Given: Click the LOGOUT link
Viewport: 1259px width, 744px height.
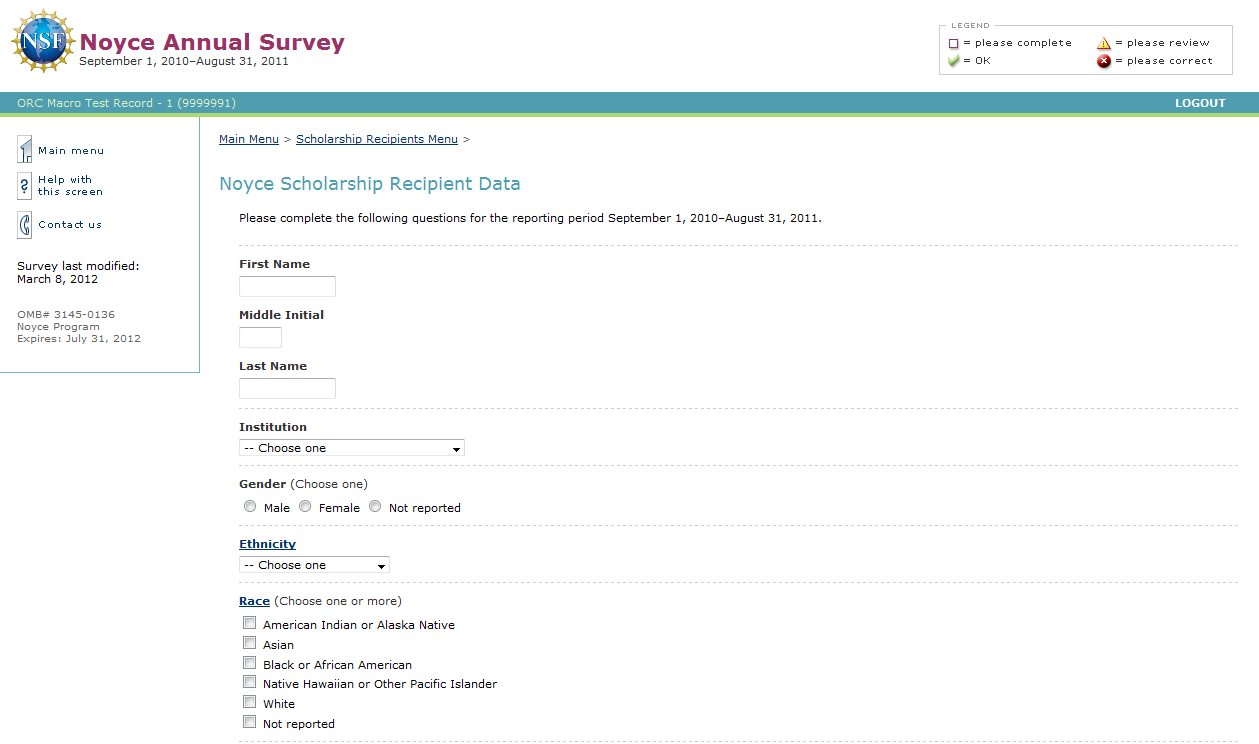Looking at the screenshot, I should [x=1200, y=103].
